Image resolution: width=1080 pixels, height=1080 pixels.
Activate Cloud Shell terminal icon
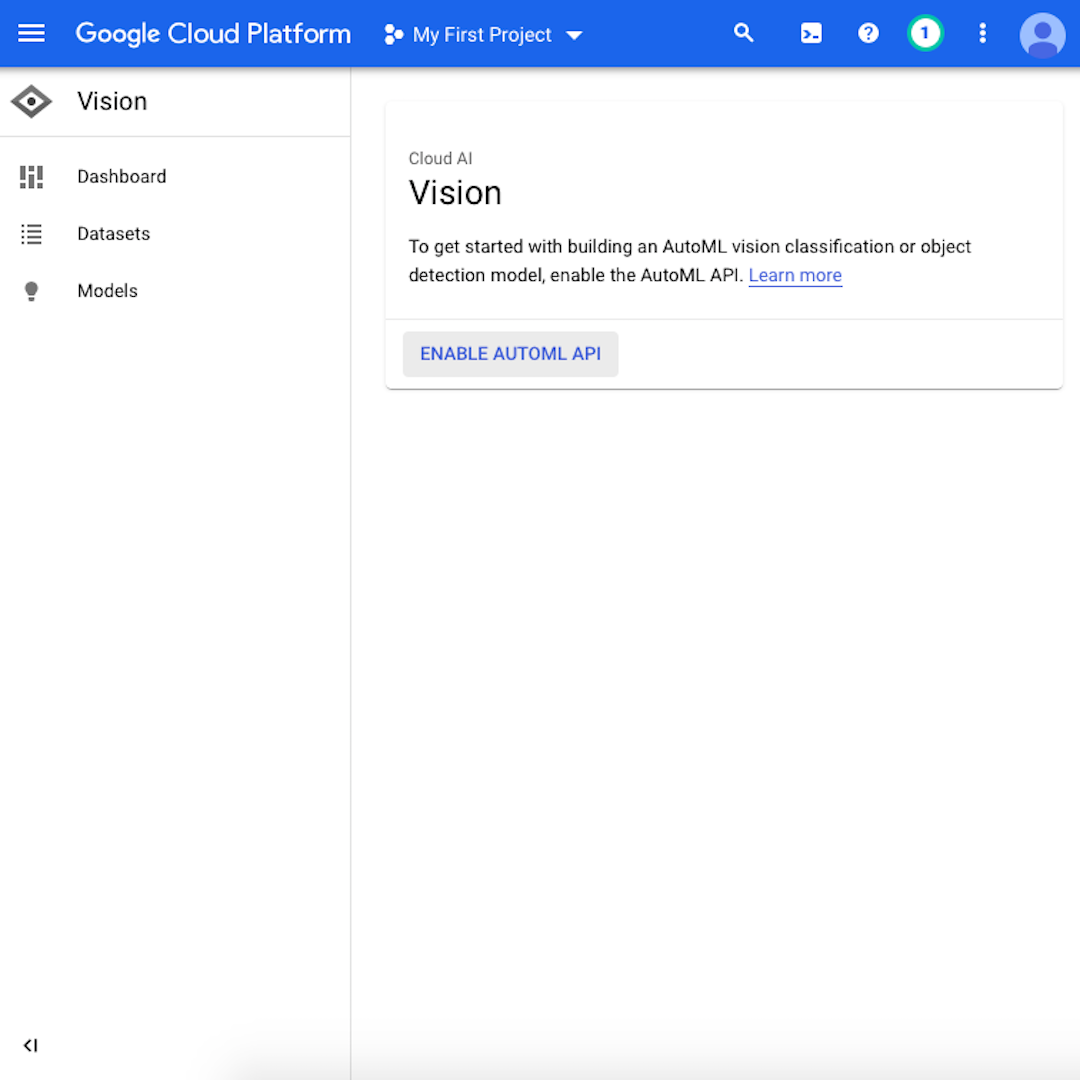coord(811,33)
